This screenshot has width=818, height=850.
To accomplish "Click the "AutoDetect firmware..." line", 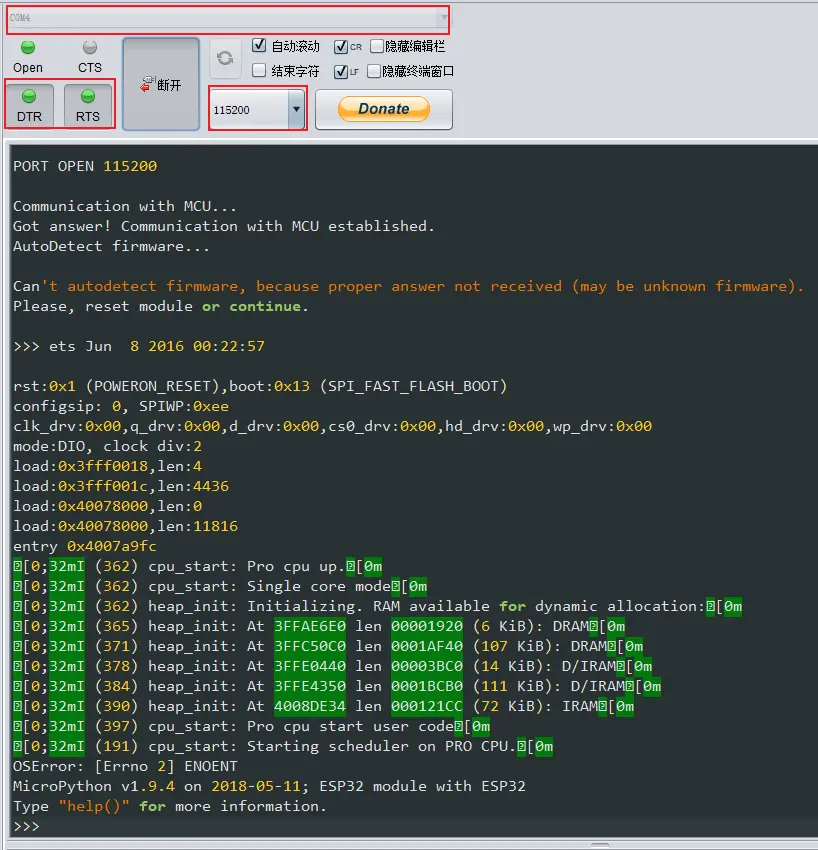I will click(111, 246).
